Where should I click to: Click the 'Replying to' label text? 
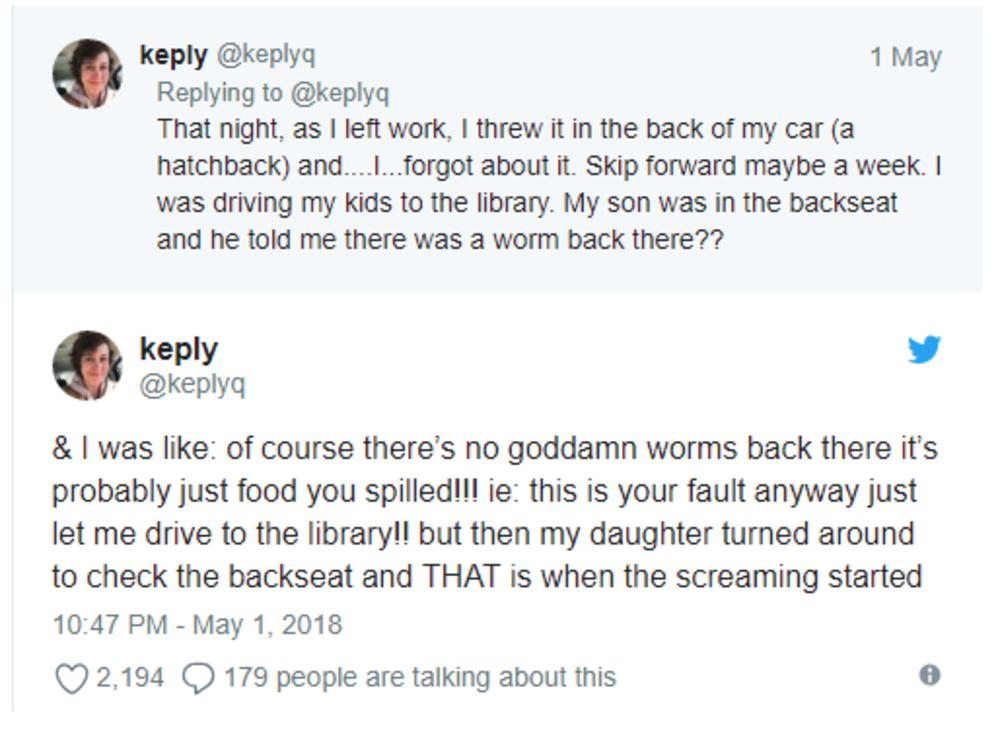point(220,93)
